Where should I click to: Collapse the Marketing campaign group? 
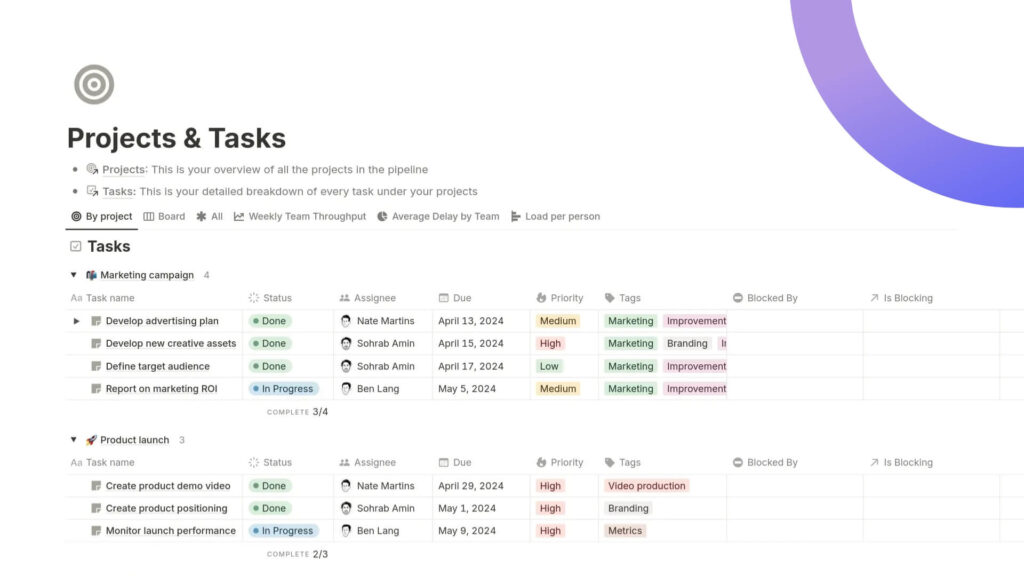(74, 275)
